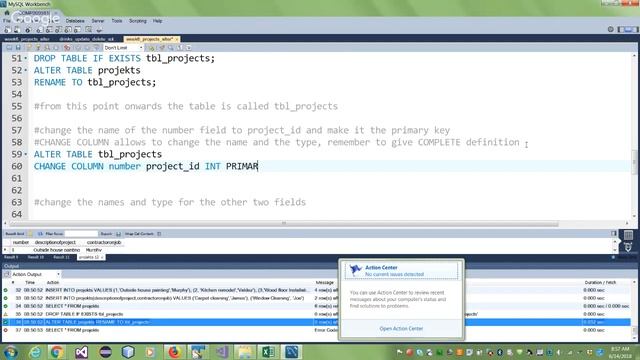Screen dimensions: 640x360
Task: Toggle continue-on-error red icon in editor toolbar
Action: (67, 48)
